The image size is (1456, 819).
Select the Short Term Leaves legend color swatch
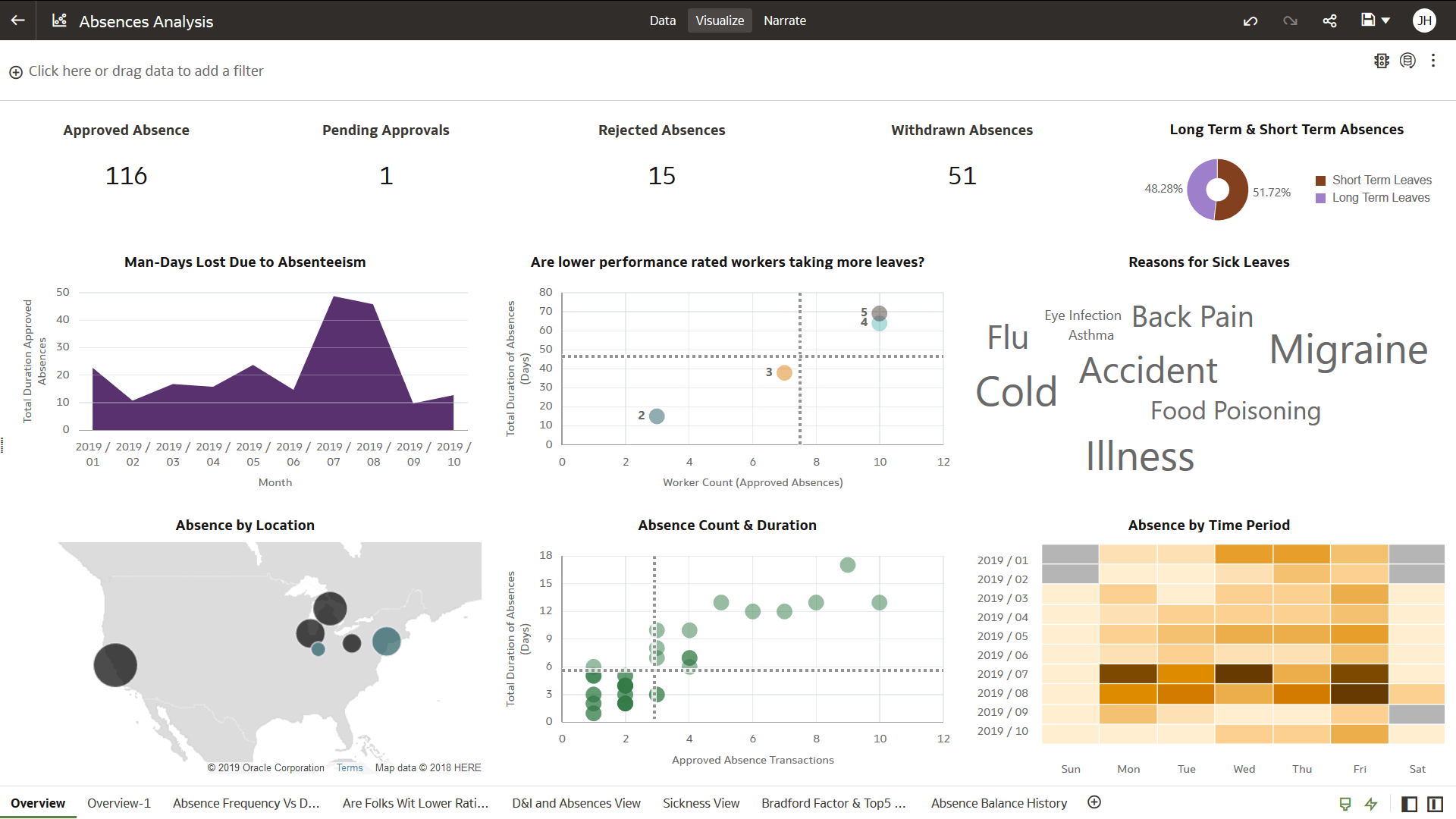tap(1322, 180)
